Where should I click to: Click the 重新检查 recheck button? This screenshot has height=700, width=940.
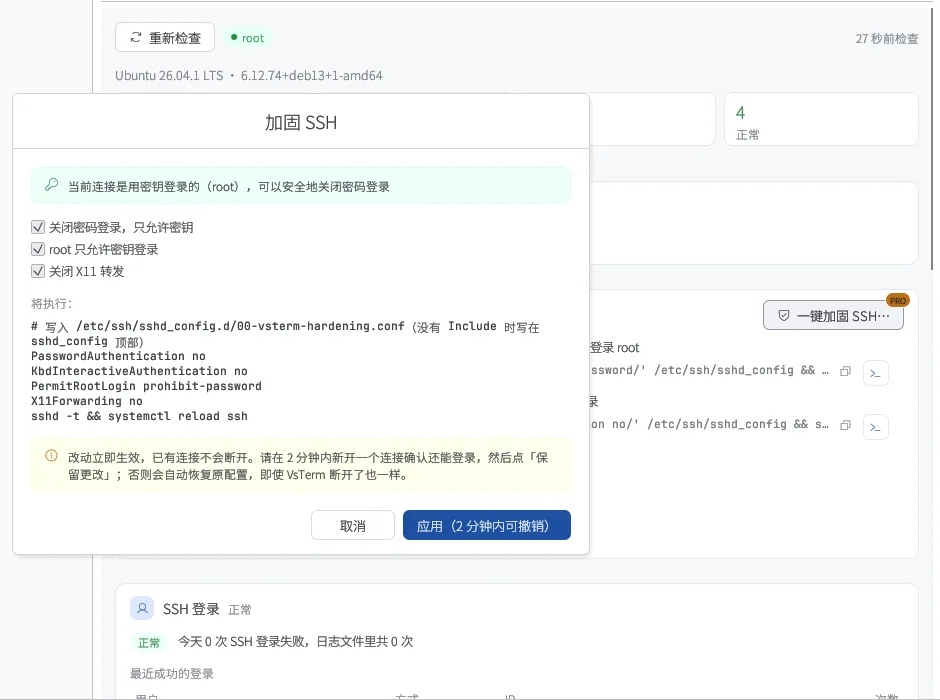pyautogui.click(x=165, y=38)
